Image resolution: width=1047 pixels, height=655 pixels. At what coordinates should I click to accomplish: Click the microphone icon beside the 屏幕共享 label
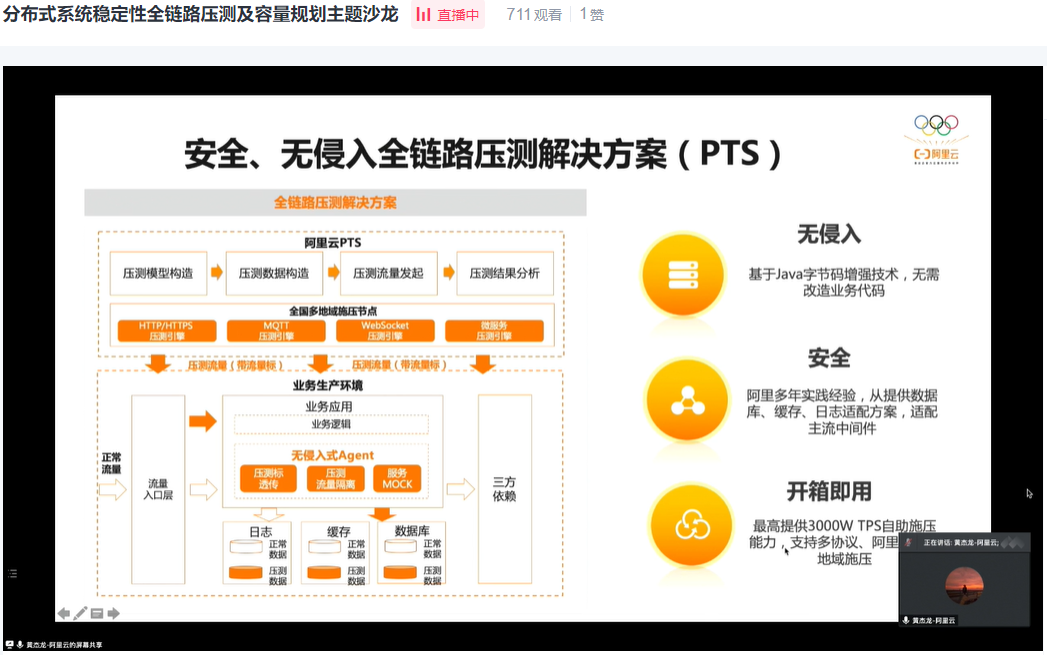click(x=20, y=645)
